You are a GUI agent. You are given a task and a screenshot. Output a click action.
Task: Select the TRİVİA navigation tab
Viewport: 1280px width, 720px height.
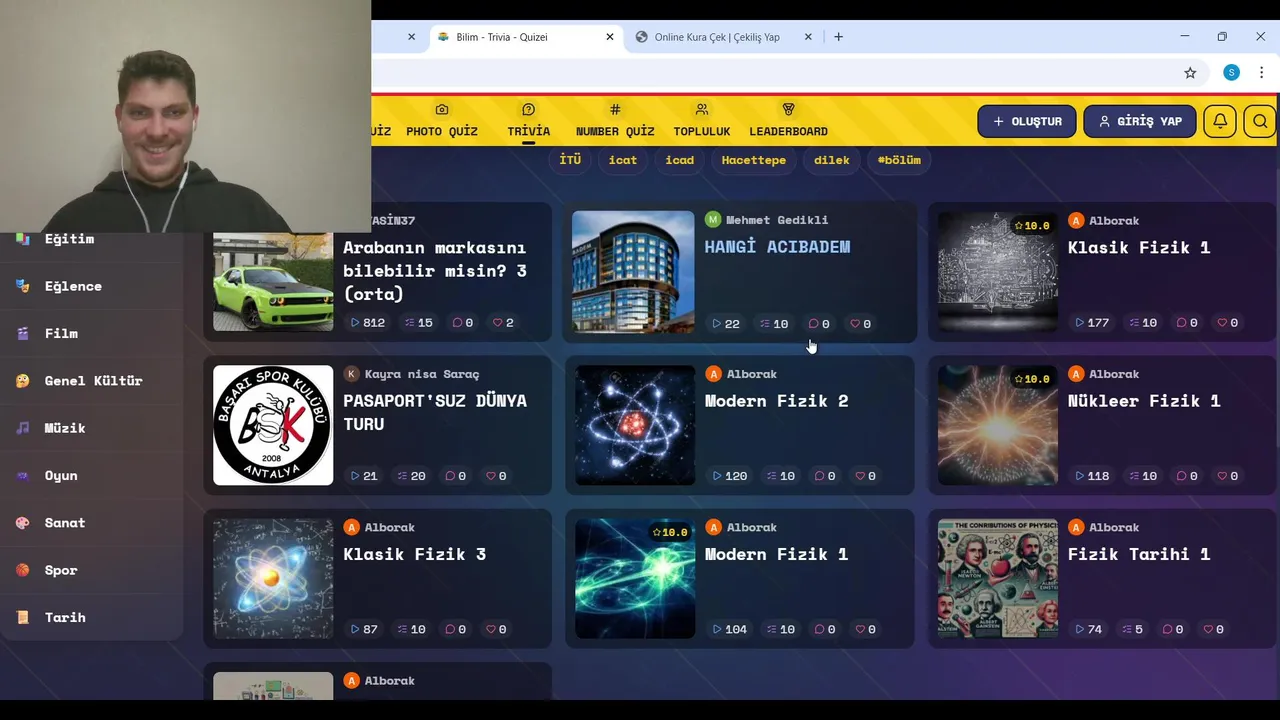click(528, 120)
